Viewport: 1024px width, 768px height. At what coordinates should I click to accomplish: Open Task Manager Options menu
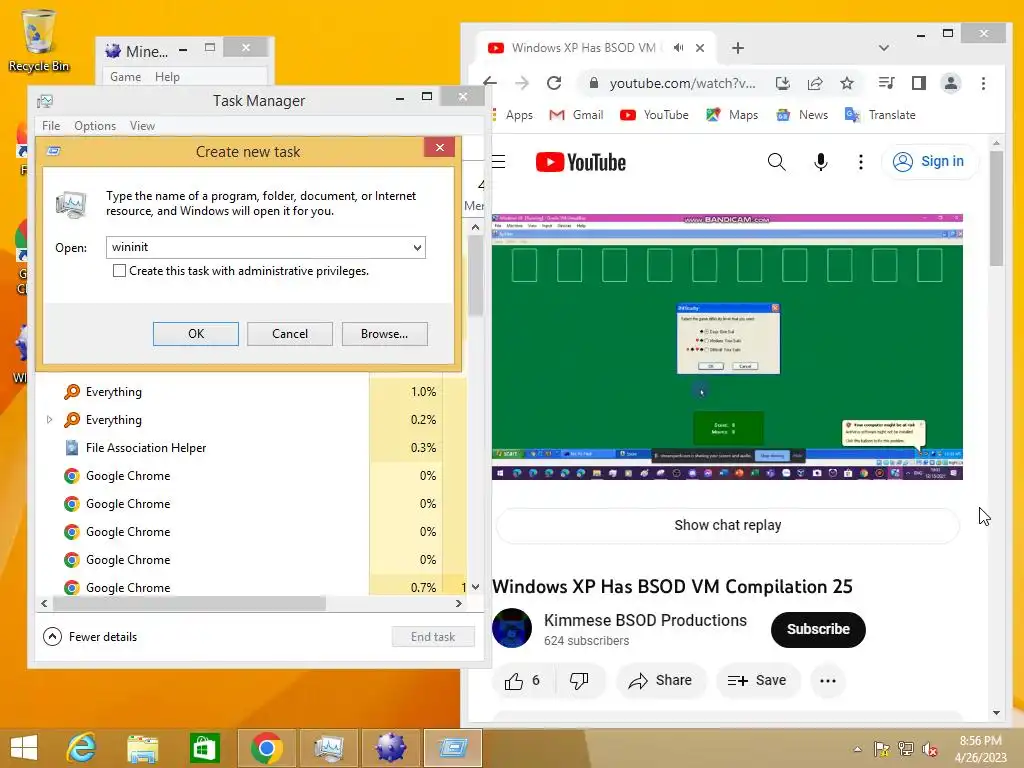[x=95, y=125]
